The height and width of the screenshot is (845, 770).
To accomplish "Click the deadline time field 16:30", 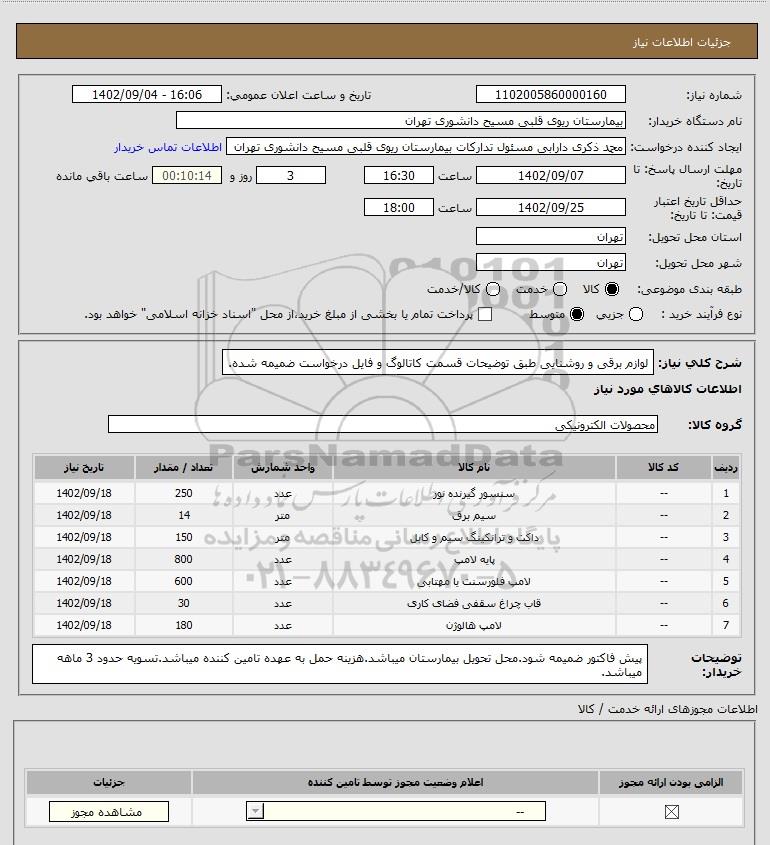I will (399, 175).
